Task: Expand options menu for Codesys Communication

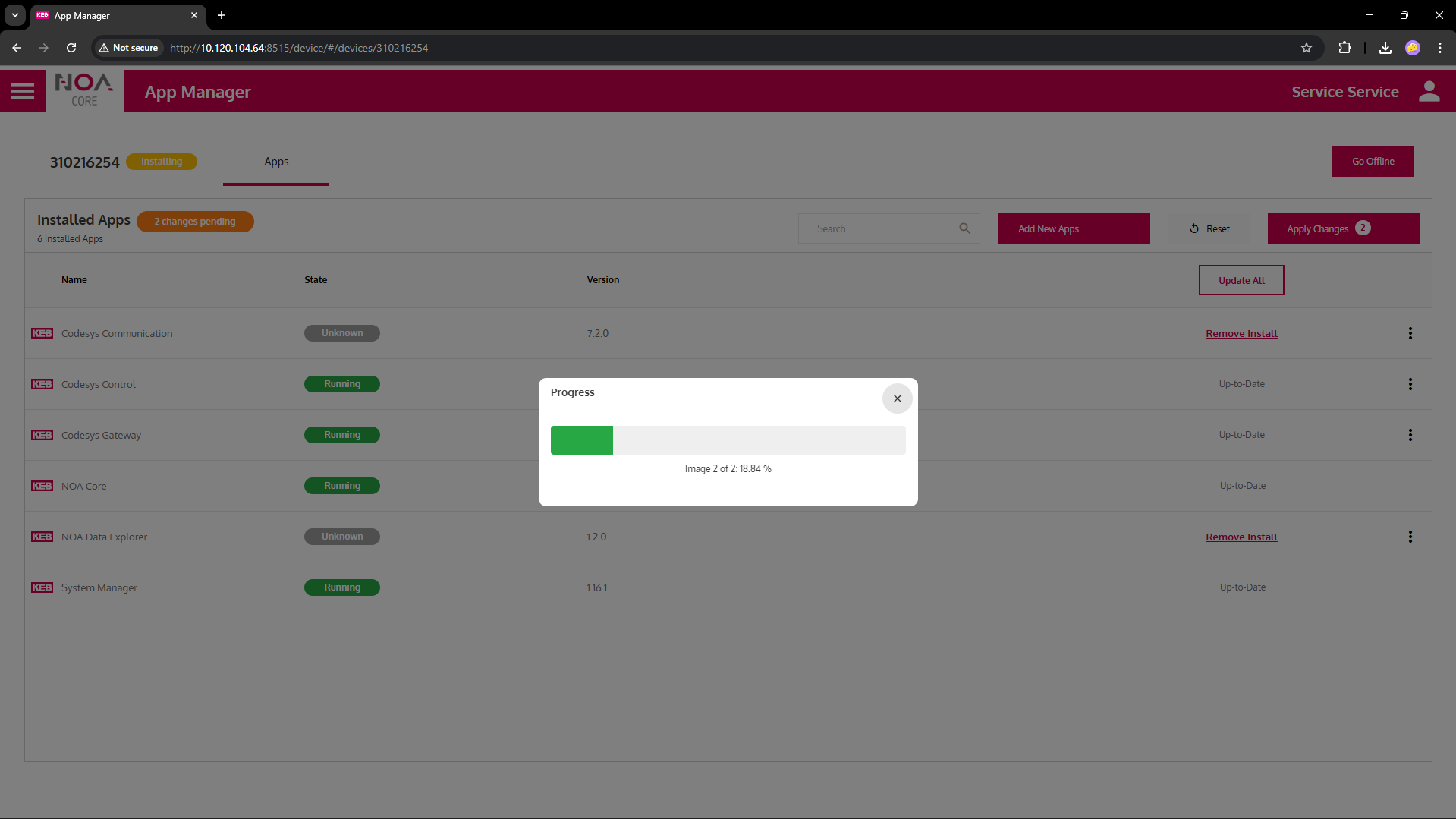Action: coord(1410,333)
